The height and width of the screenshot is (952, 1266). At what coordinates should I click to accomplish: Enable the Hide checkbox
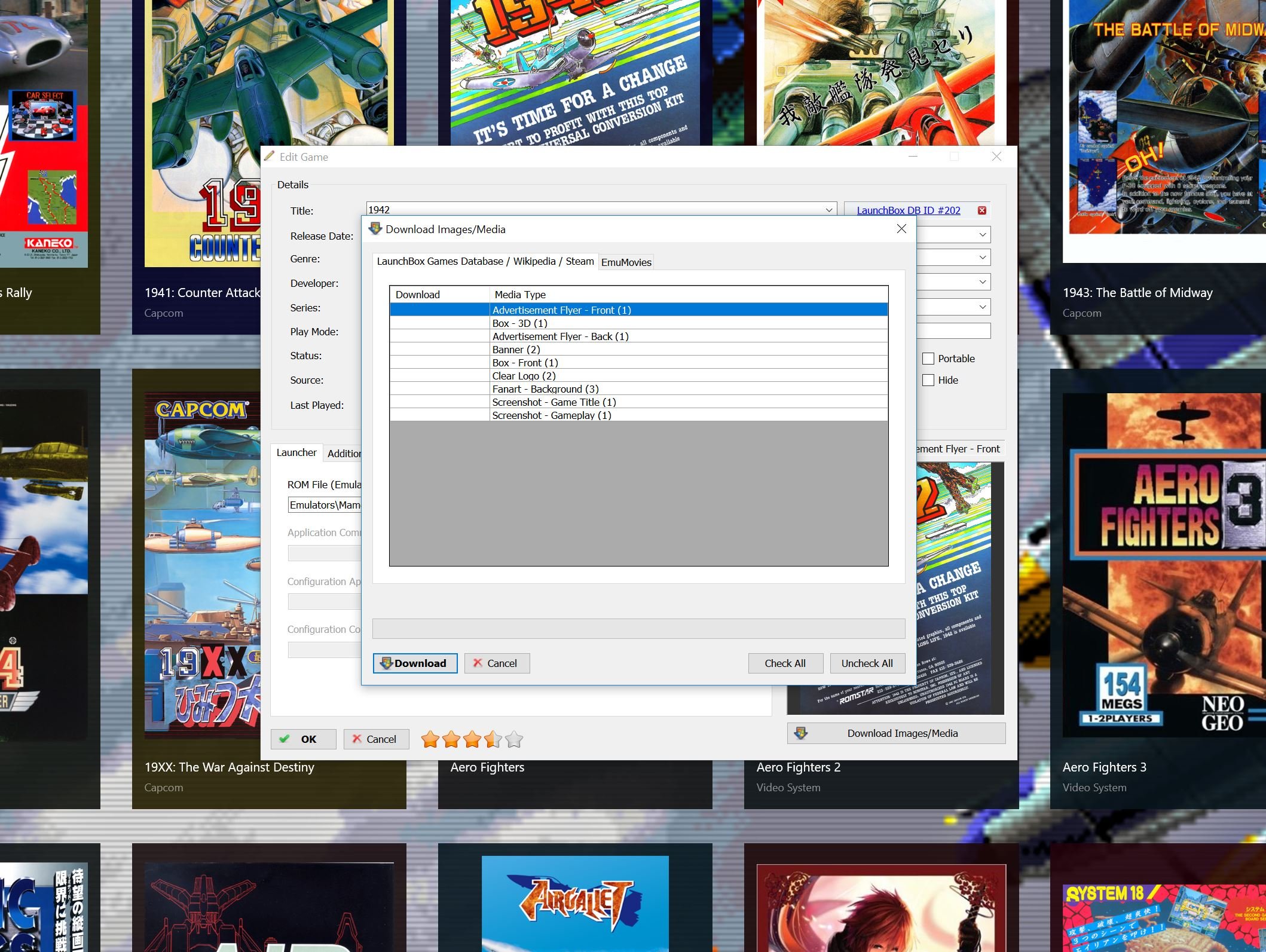tap(928, 380)
